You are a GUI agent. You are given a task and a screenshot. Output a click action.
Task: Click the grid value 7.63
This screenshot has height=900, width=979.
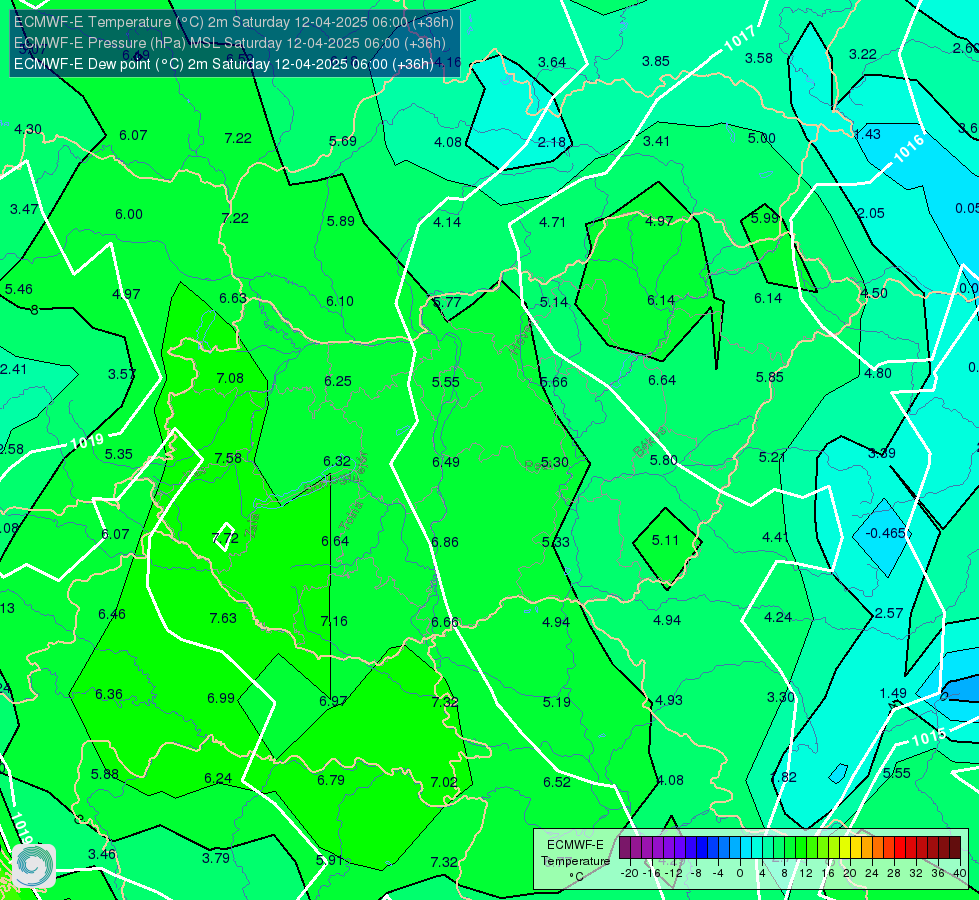click(223, 618)
